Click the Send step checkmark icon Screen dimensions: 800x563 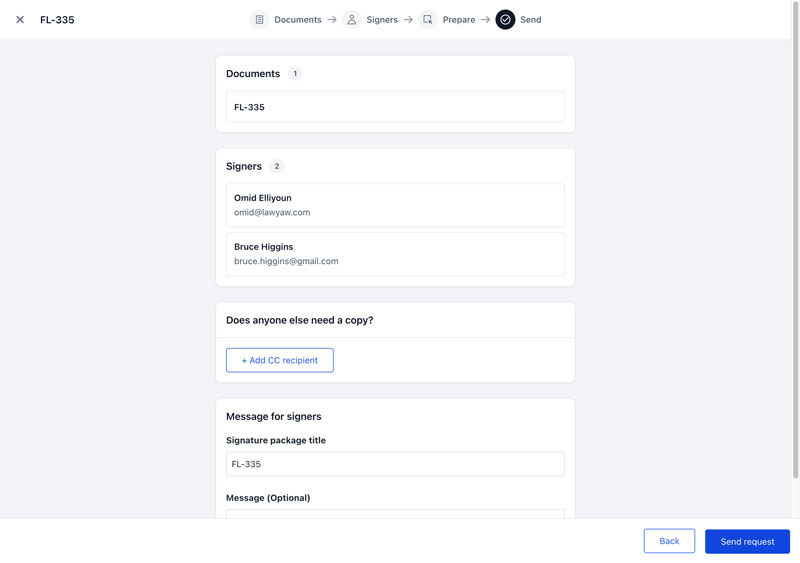(x=505, y=20)
